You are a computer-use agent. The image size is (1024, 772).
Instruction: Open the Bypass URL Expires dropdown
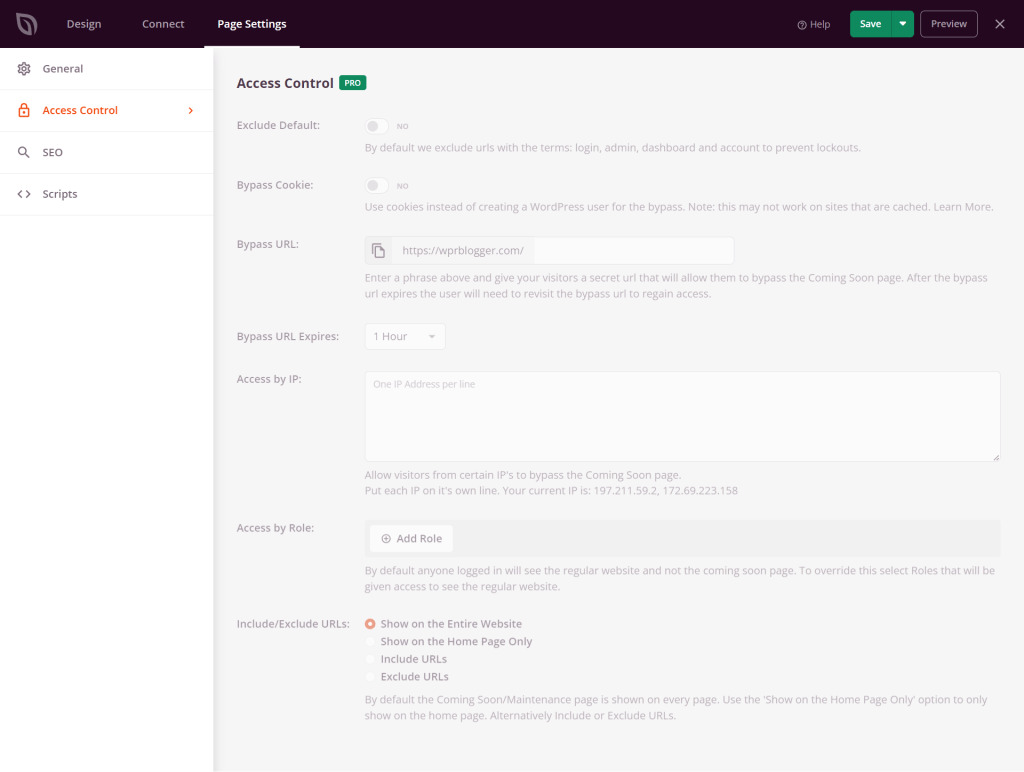tap(405, 336)
